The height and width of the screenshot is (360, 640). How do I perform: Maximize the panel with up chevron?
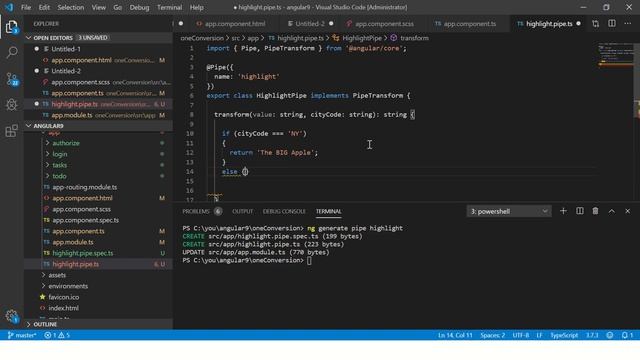611,211
